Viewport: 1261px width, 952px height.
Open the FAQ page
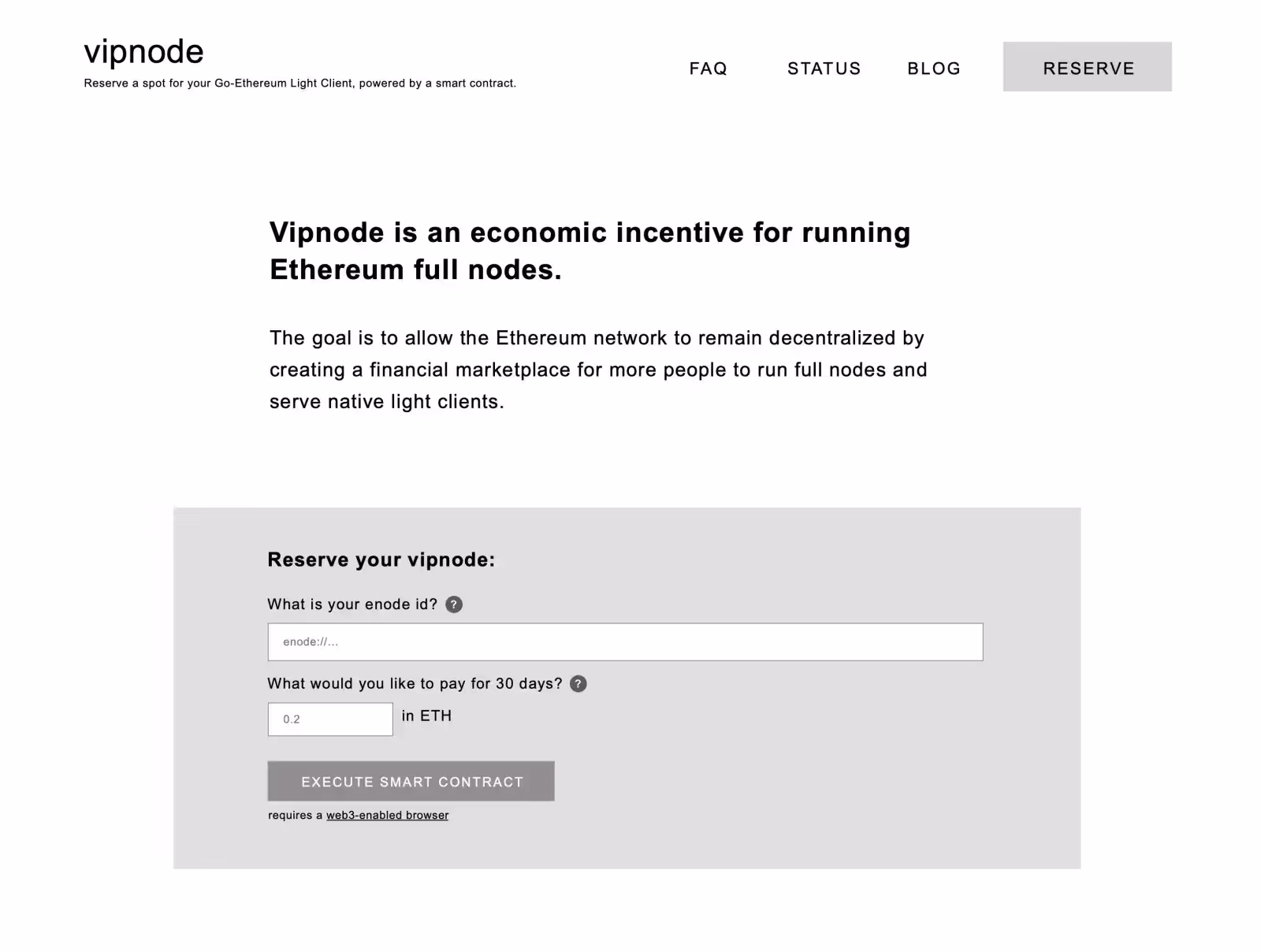[708, 69]
